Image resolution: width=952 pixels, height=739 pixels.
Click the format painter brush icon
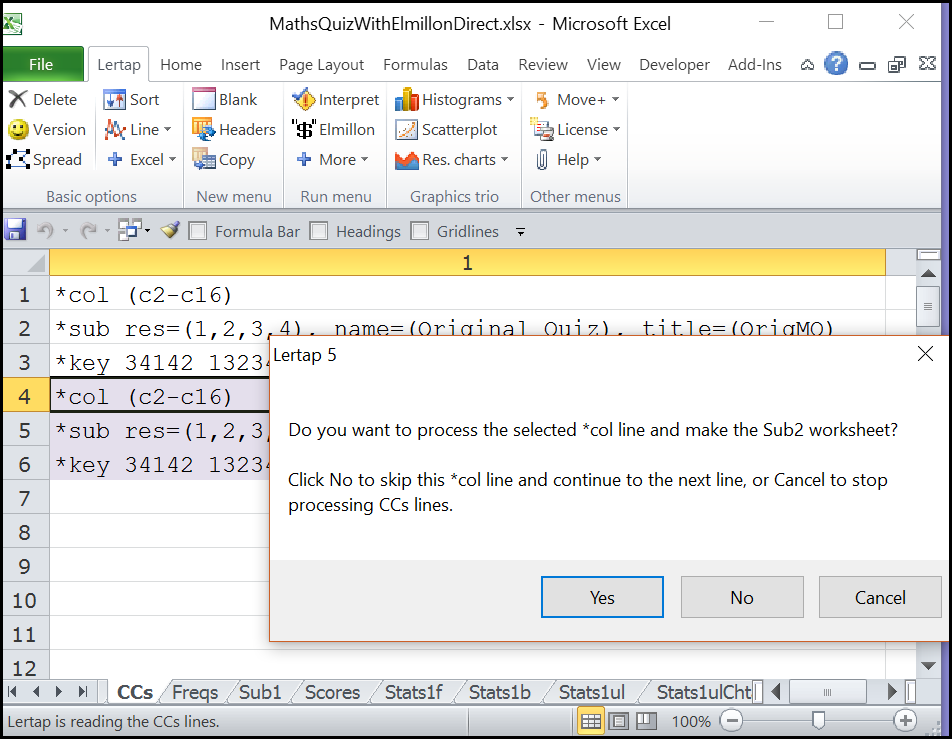pos(170,231)
